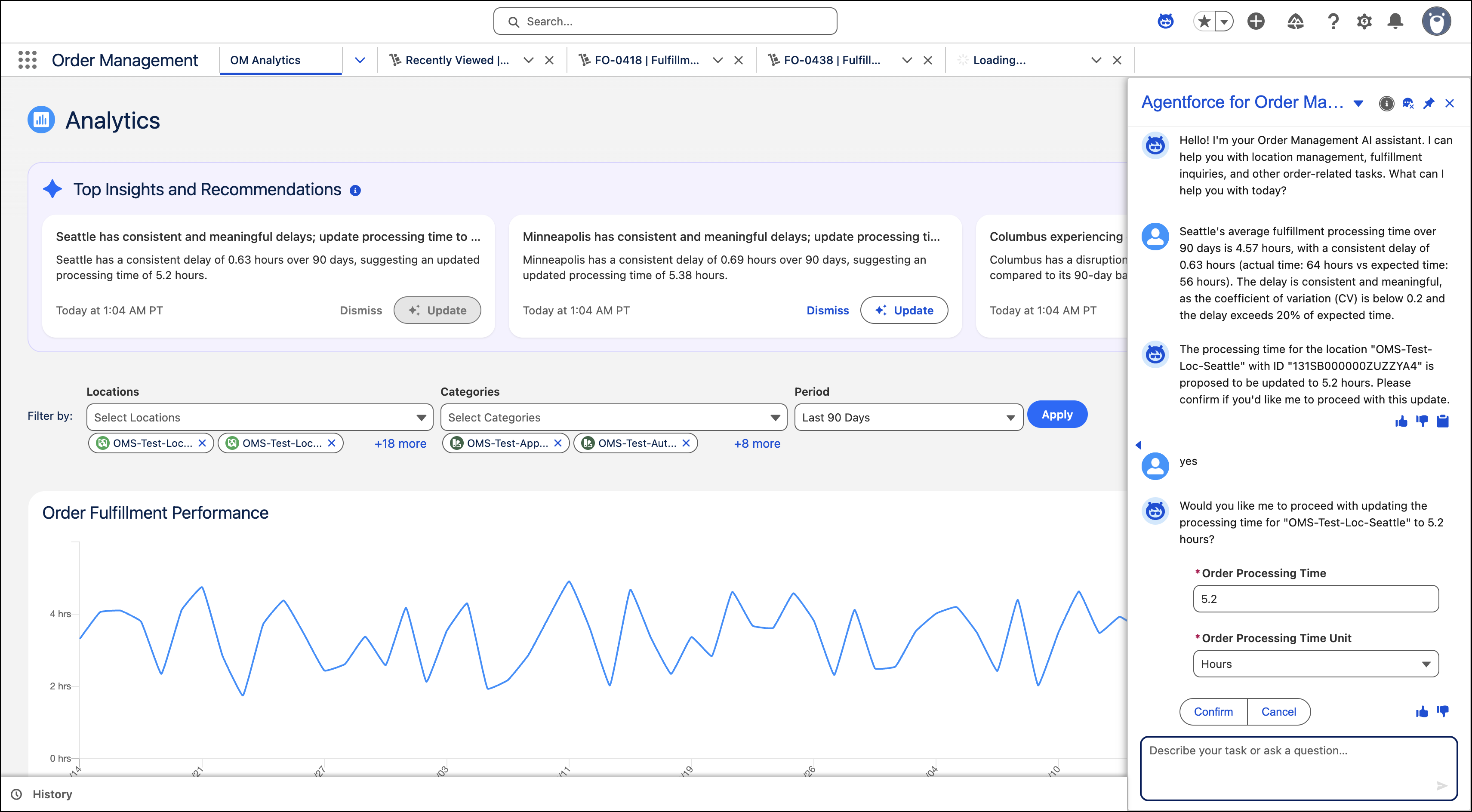
Task: Copy the proposed update message
Action: 1442,422
